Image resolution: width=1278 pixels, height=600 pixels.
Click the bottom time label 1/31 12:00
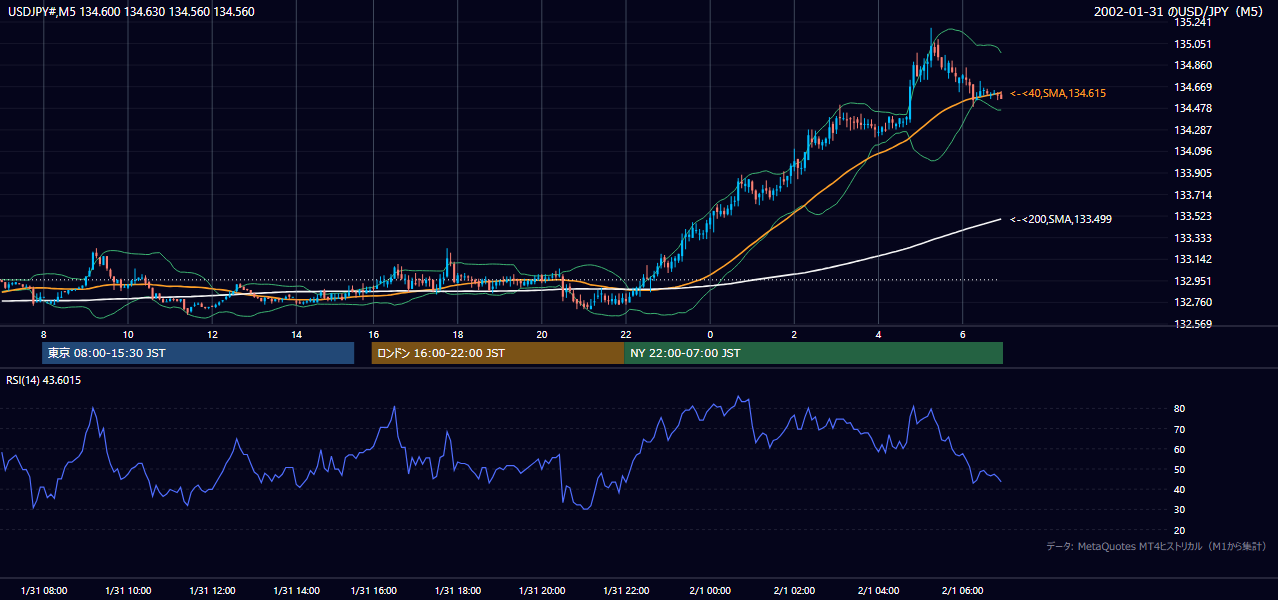[212, 591]
